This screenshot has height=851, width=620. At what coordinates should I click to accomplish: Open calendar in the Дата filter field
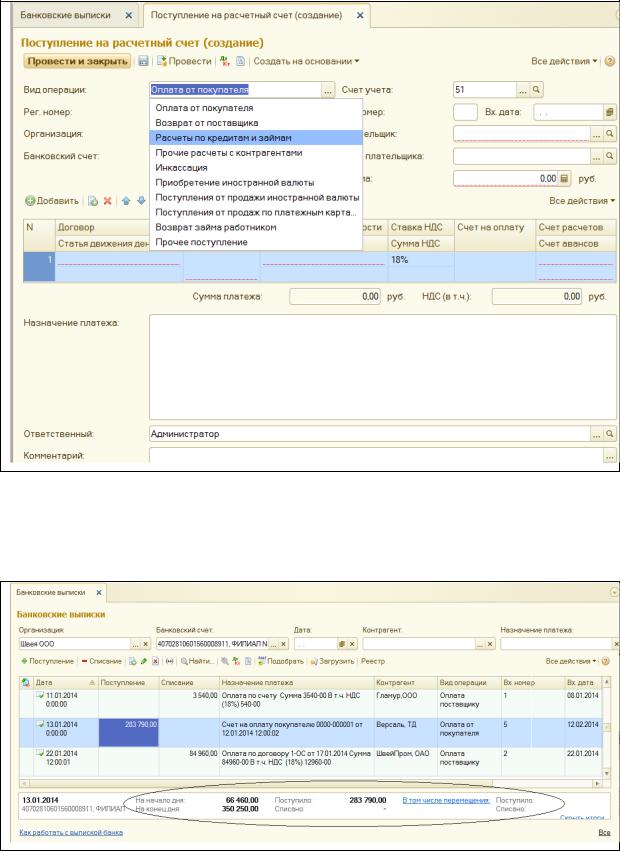coord(342,644)
